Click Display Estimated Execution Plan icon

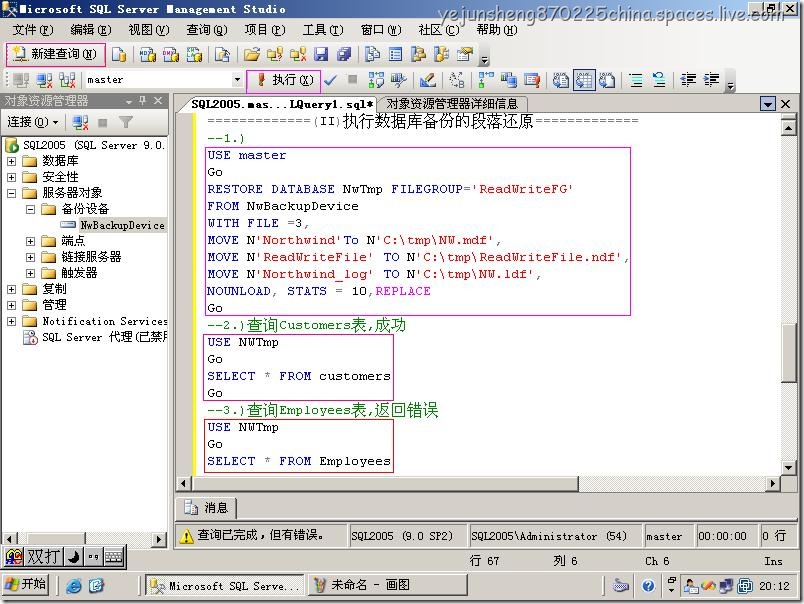point(376,80)
